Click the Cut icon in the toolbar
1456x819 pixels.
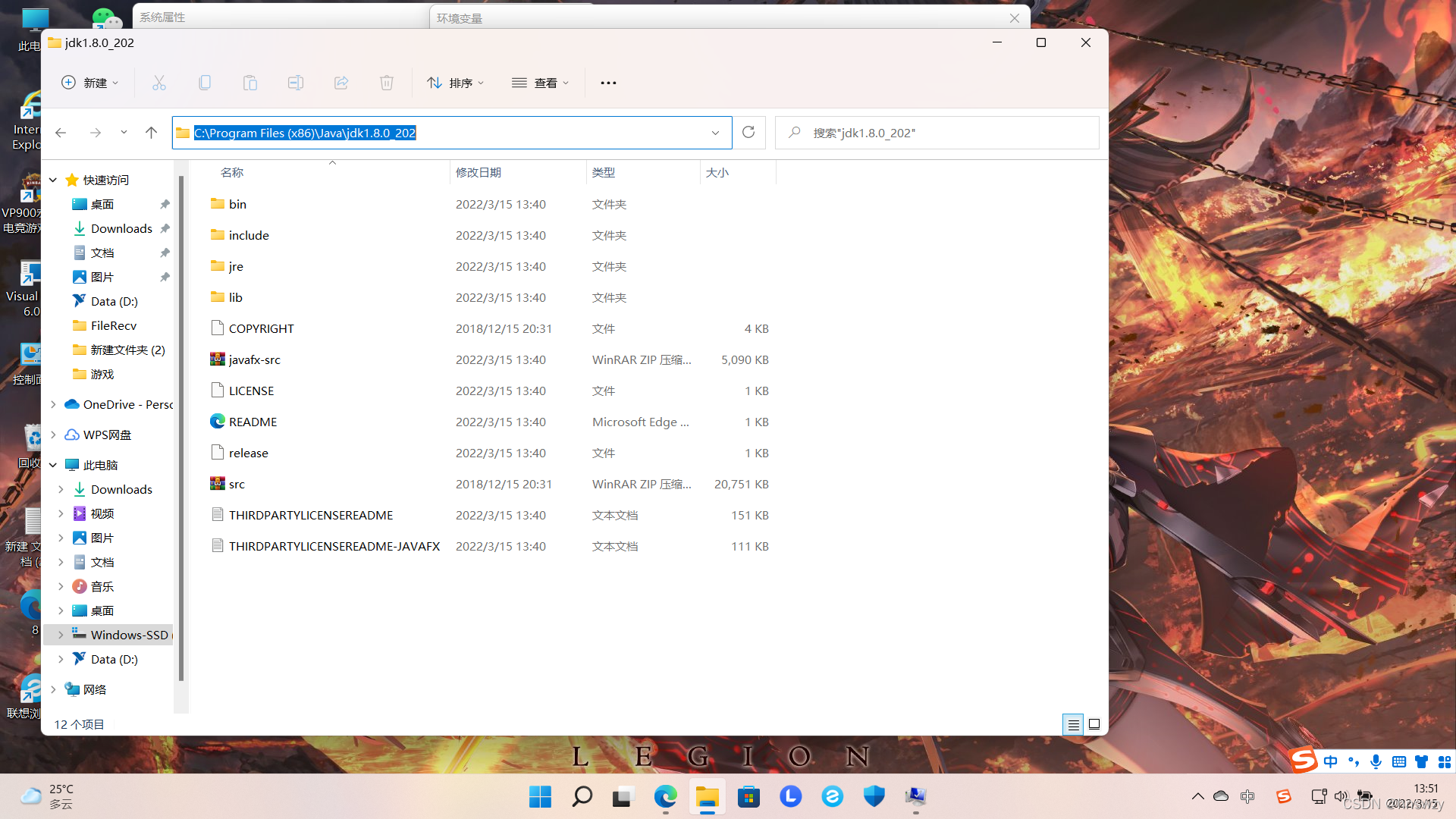[158, 83]
